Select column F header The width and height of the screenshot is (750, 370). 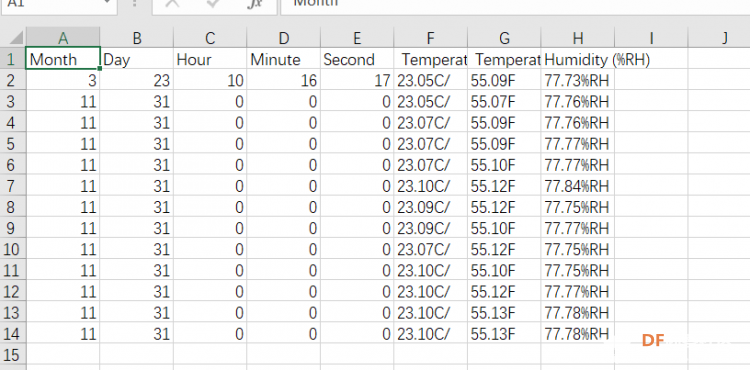pyautogui.click(x=431, y=38)
